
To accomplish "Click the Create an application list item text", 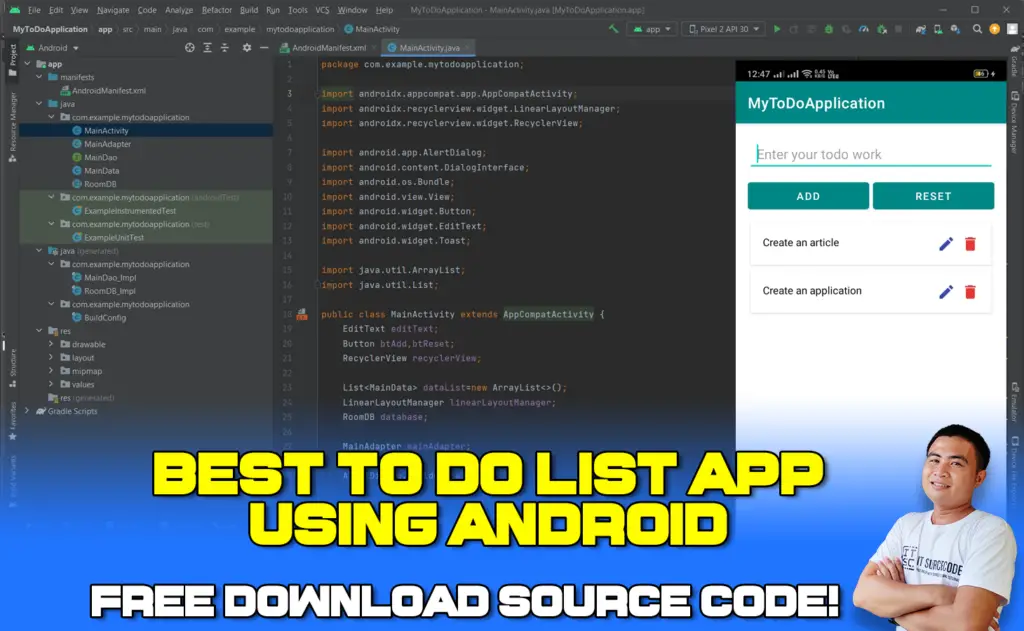I will [x=812, y=291].
